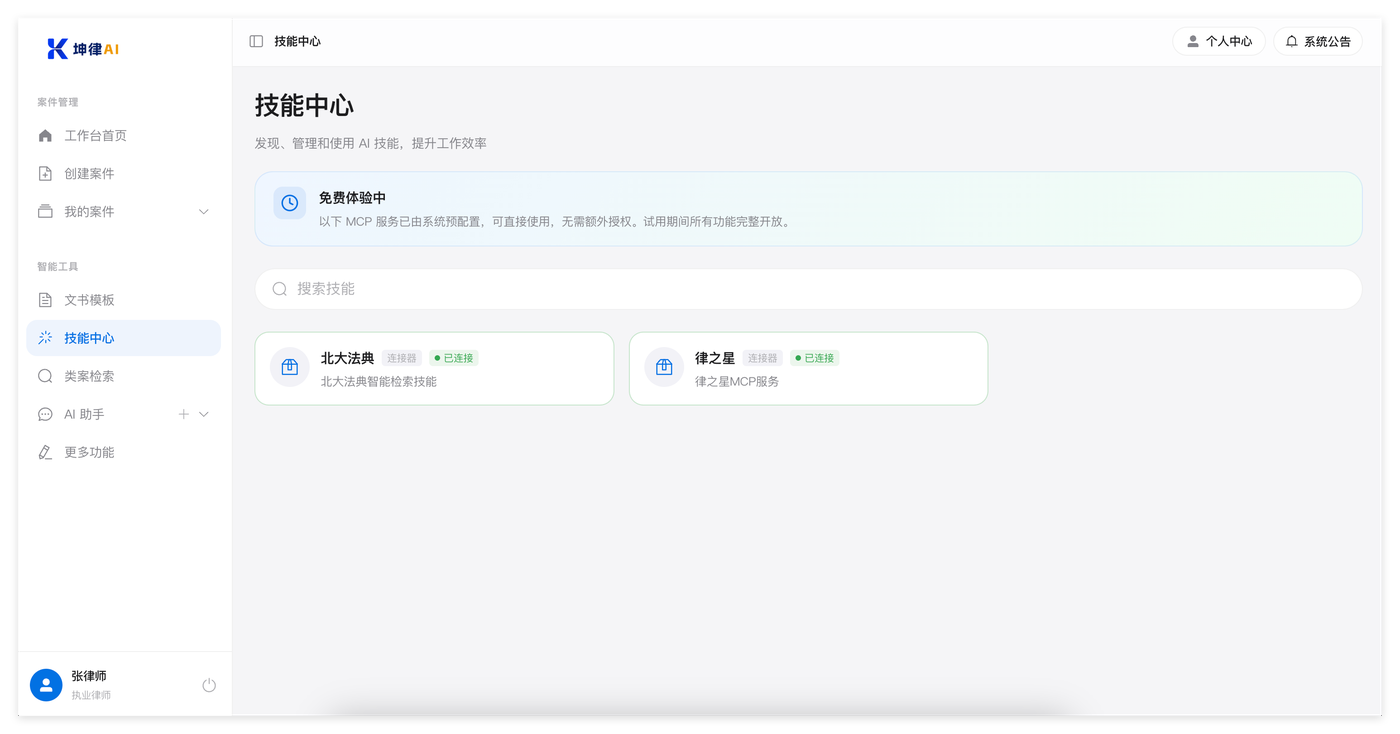Image resolution: width=1400 pixels, height=734 pixels.
Task: Open the 系统公告 button
Action: tap(1318, 41)
